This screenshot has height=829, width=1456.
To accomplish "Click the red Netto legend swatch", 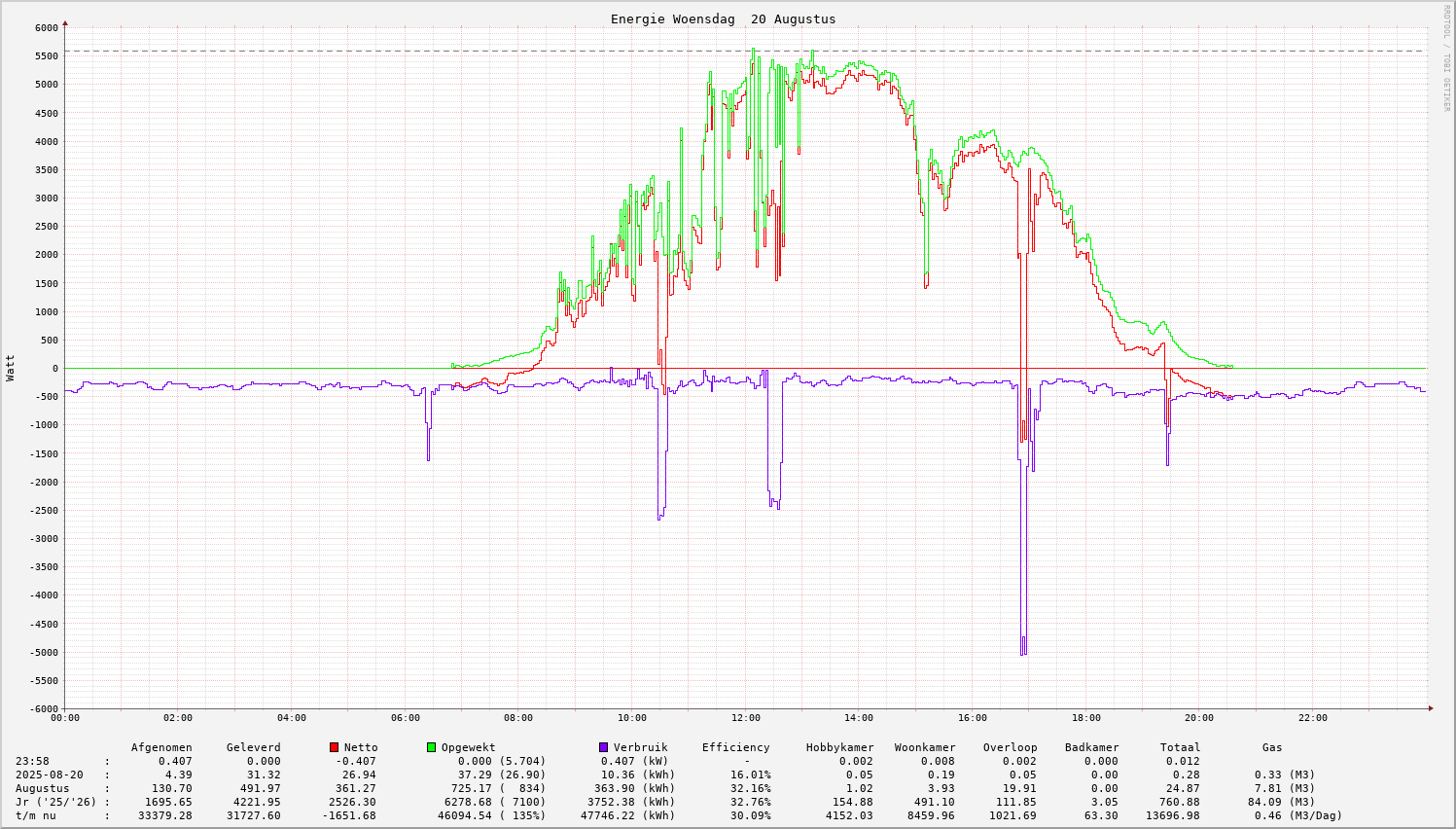I will pos(334,747).
